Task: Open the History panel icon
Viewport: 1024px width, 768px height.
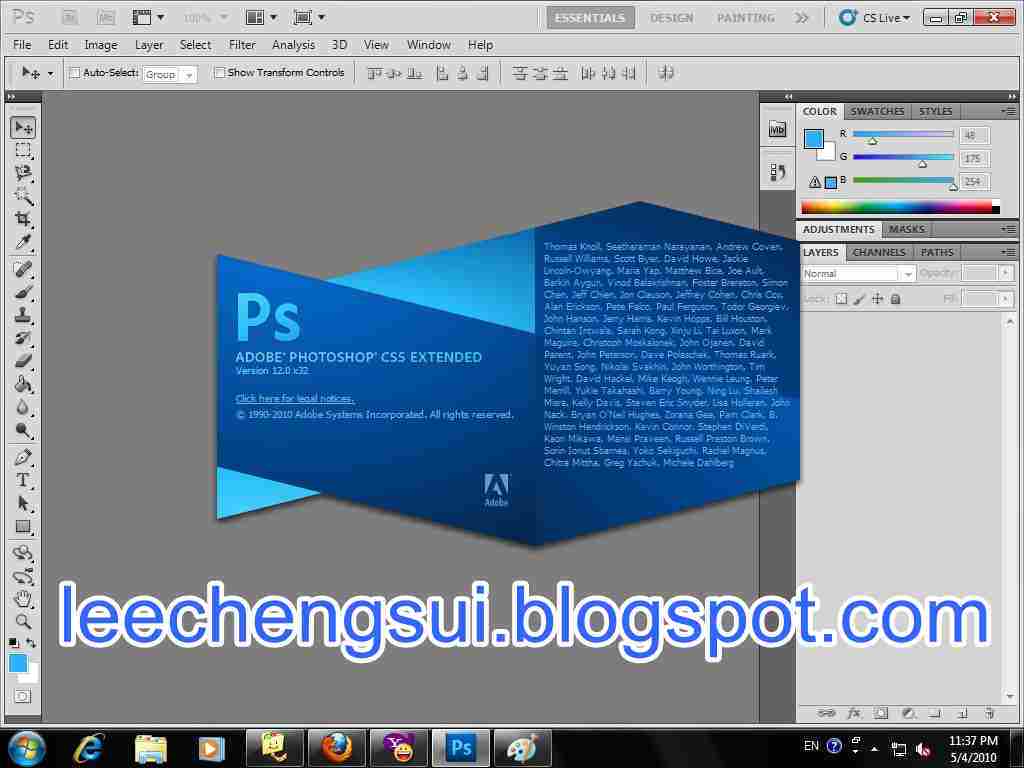Action: 777,172
